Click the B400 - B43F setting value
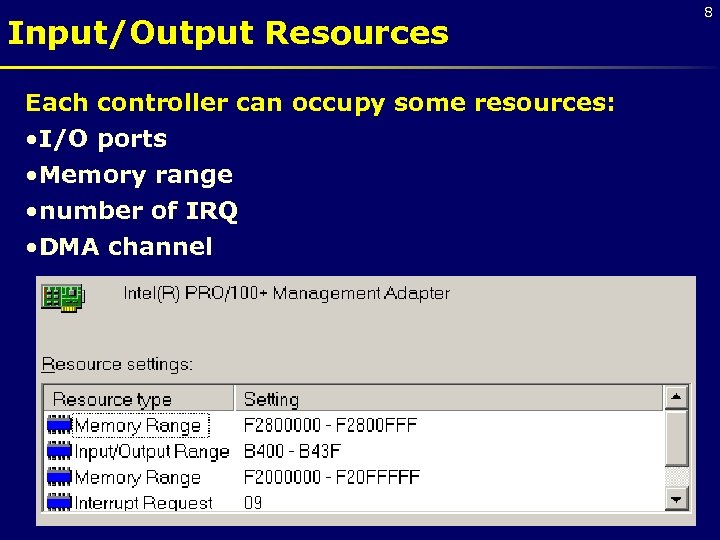Viewport: 720px width, 540px height. point(292,451)
